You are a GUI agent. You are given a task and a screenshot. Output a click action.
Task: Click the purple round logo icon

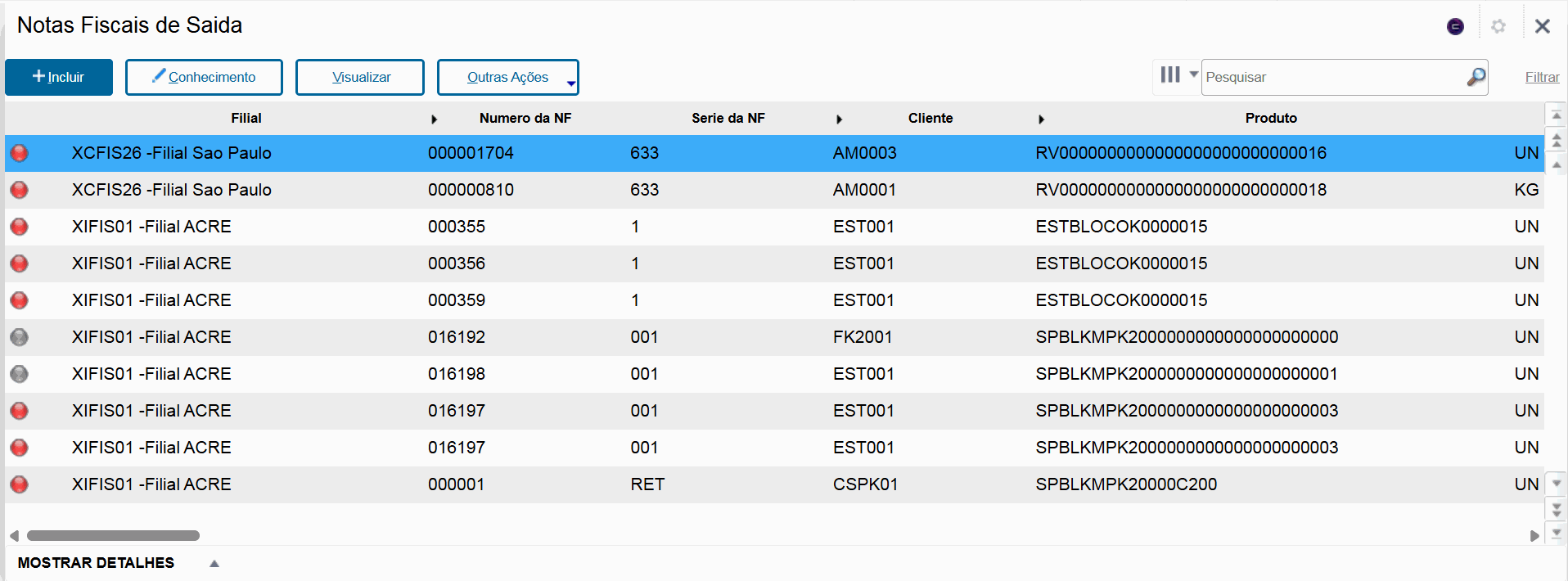1455,26
